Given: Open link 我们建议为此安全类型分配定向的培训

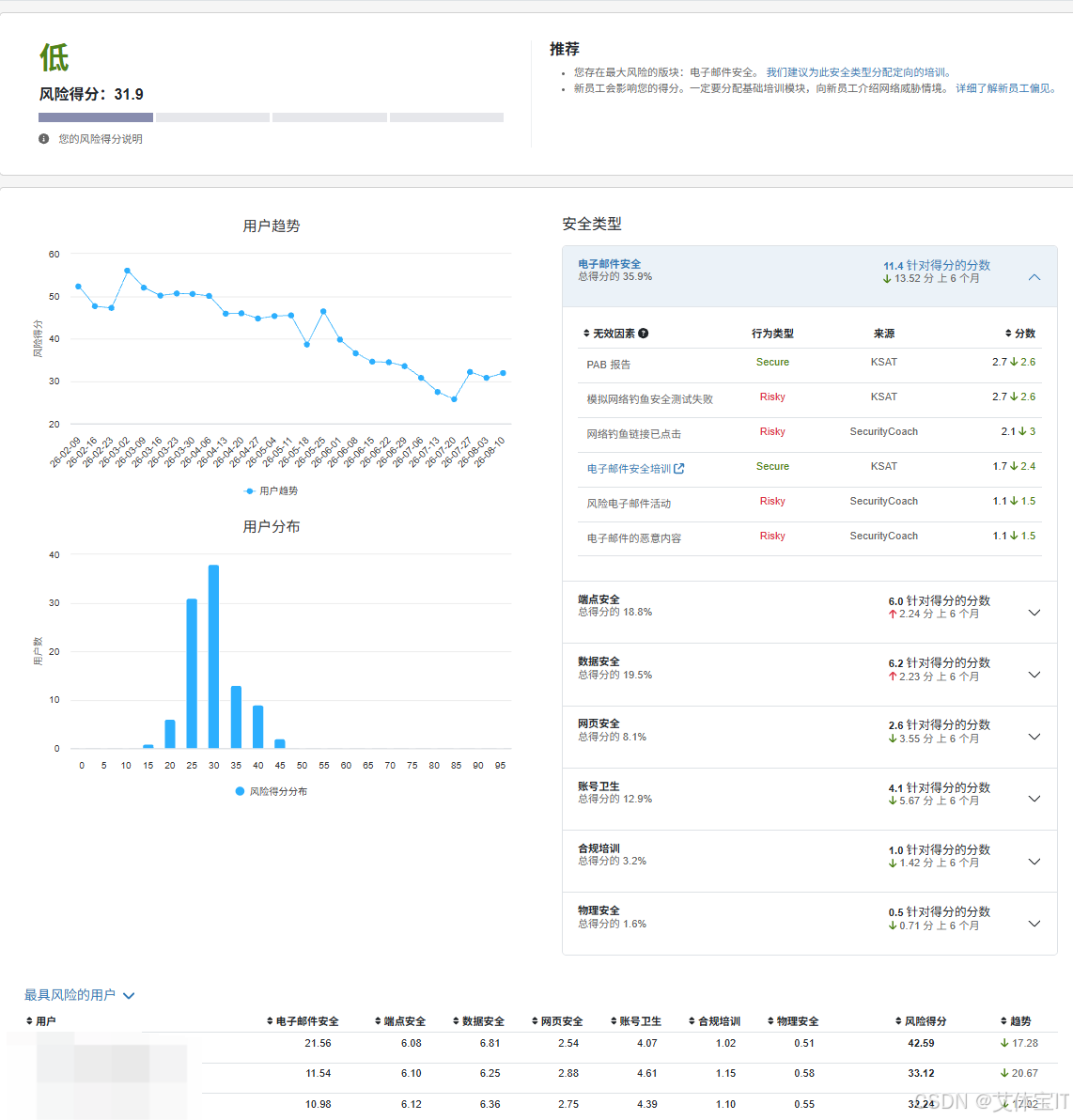Looking at the screenshot, I should (x=858, y=72).
